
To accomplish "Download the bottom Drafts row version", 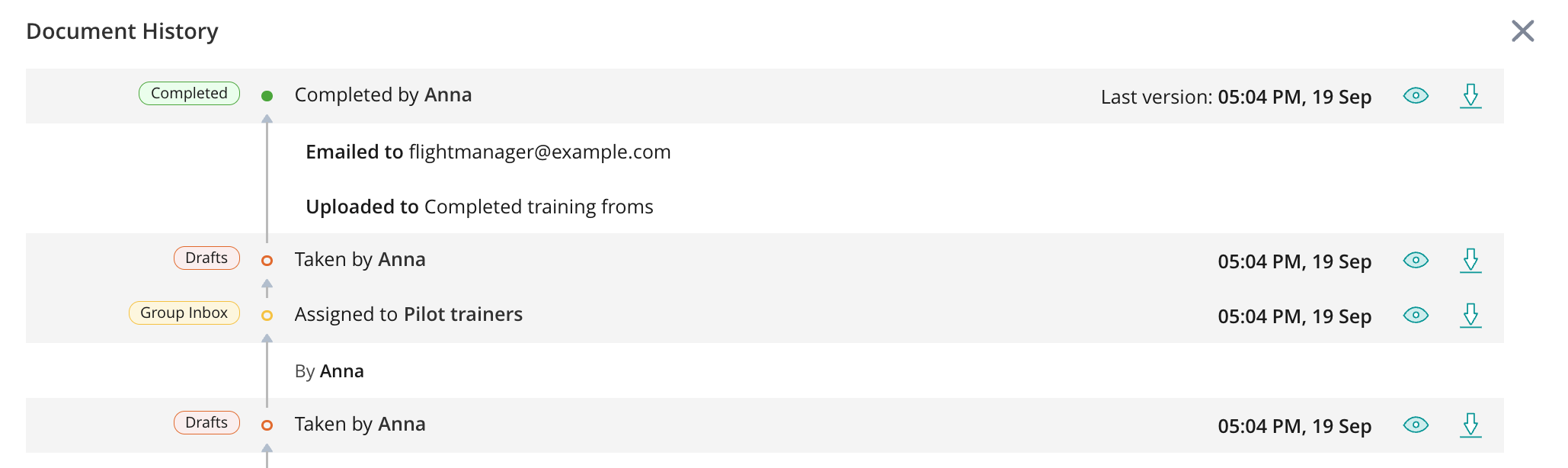I will point(1470,425).
